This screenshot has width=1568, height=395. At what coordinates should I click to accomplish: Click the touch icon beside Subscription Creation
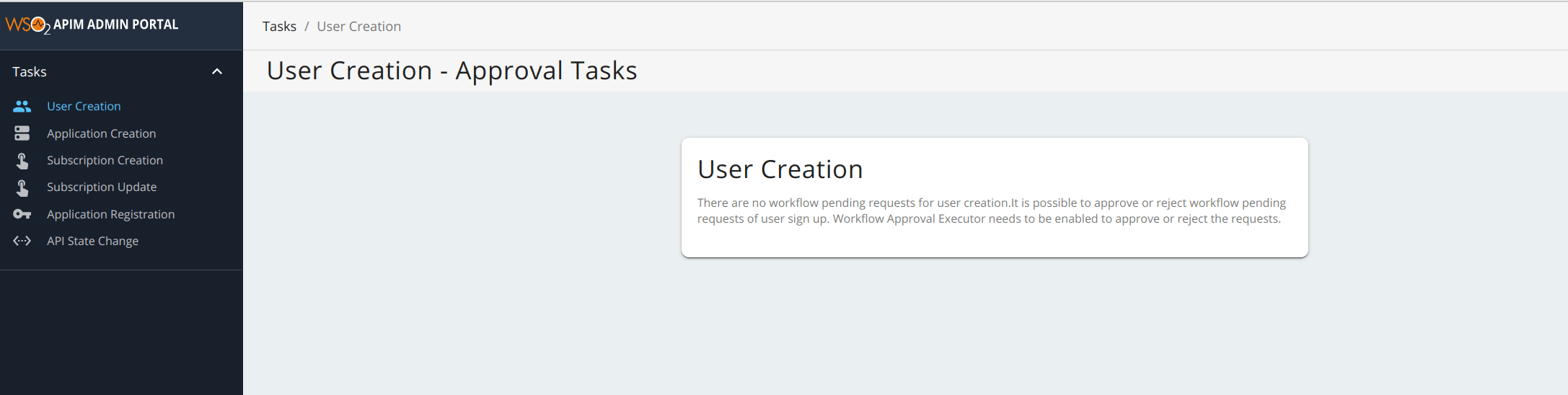(22, 161)
